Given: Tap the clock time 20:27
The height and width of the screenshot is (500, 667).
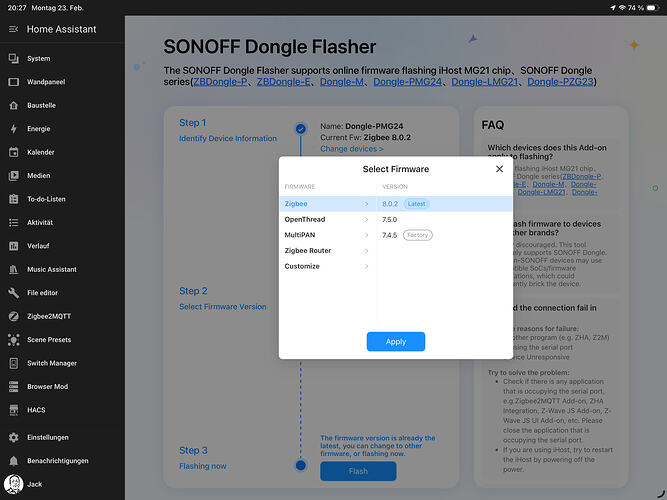Looking at the screenshot, I should click(17, 8).
